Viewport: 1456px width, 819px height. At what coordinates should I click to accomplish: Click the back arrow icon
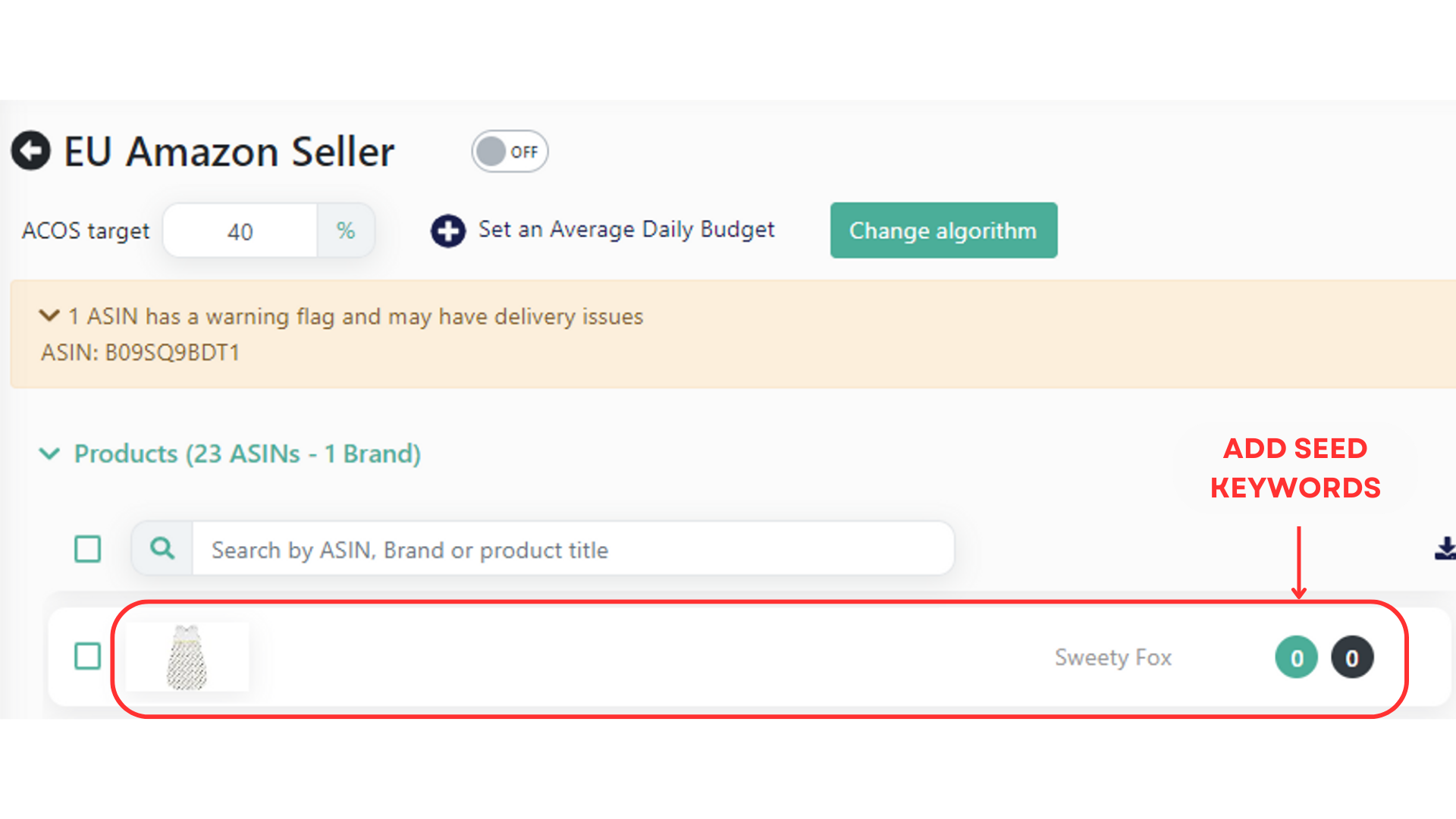(31, 151)
